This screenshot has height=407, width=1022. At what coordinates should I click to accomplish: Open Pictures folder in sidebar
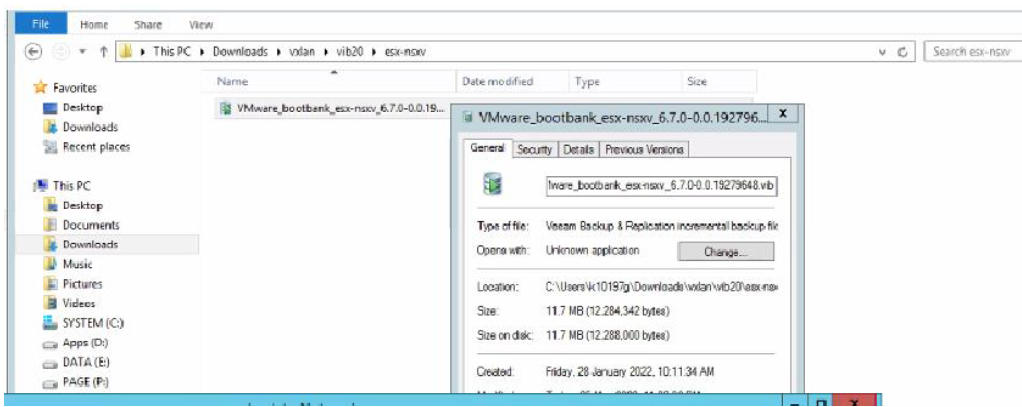[83, 284]
